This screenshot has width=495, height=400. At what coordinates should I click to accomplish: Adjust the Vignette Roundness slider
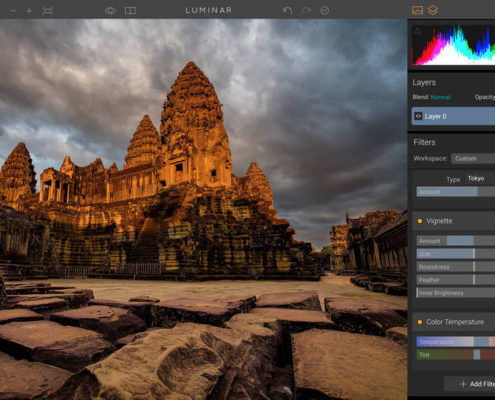pyautogui.click(x=456, y=267)
